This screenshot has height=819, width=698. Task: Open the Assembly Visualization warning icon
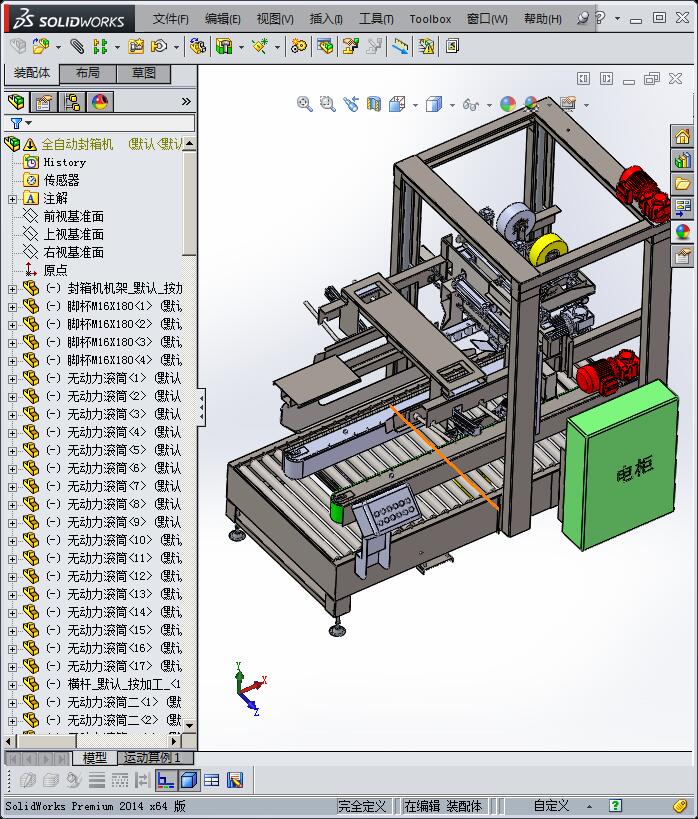426,46
